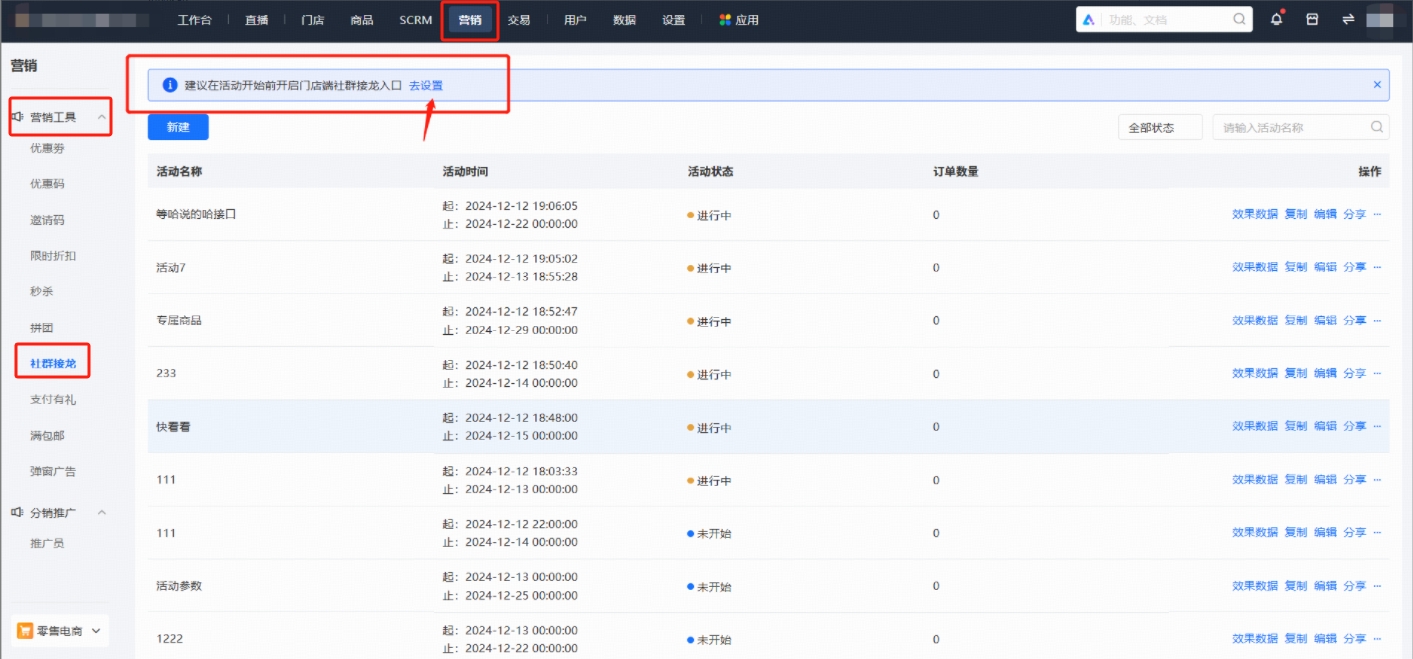Open 效果数据 for activity 快看看
1413x659 pixels.
pos(1253,425)
